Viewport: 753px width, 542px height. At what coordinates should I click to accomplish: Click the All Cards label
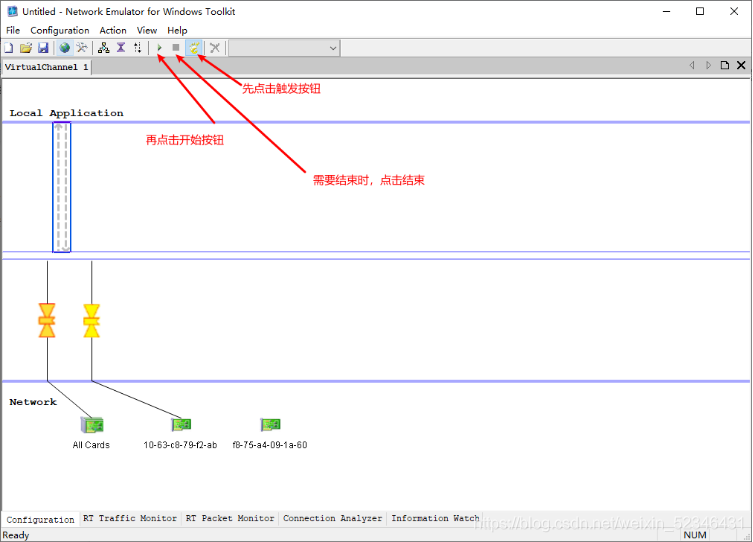click(x=91, y=445)
